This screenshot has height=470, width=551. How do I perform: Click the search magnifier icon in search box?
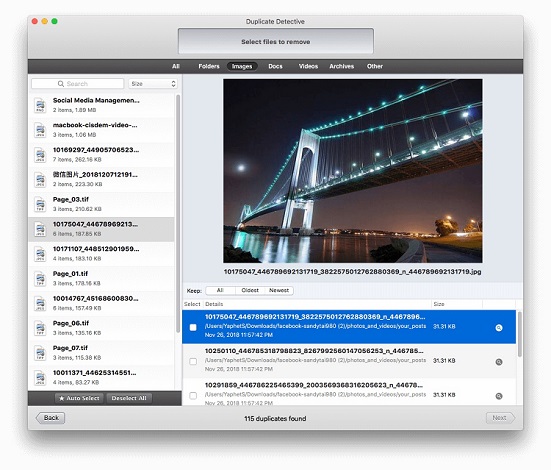[x=61, y=84]
